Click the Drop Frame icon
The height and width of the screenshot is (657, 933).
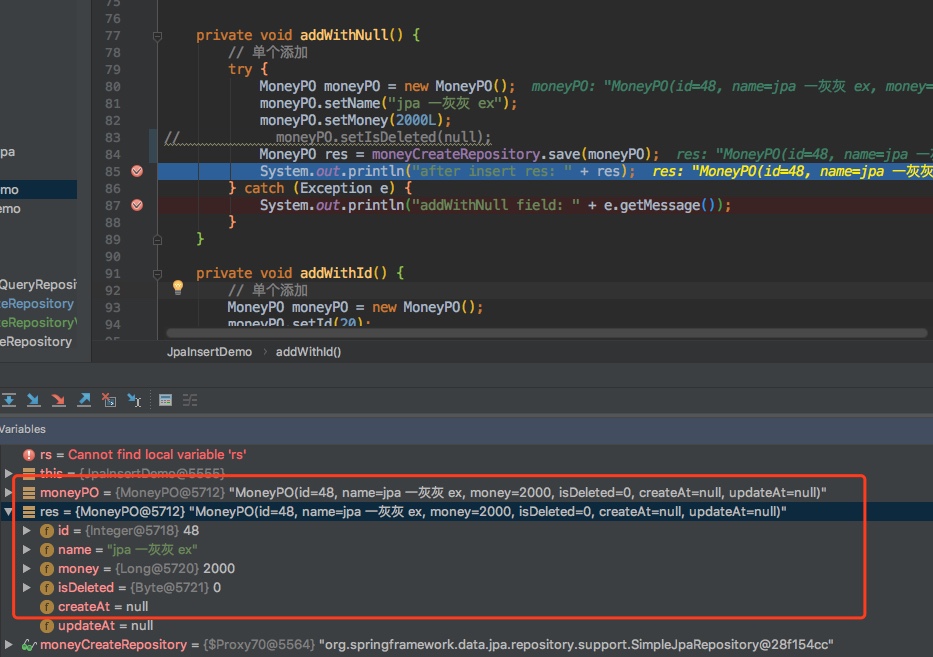tap(109, 400)
